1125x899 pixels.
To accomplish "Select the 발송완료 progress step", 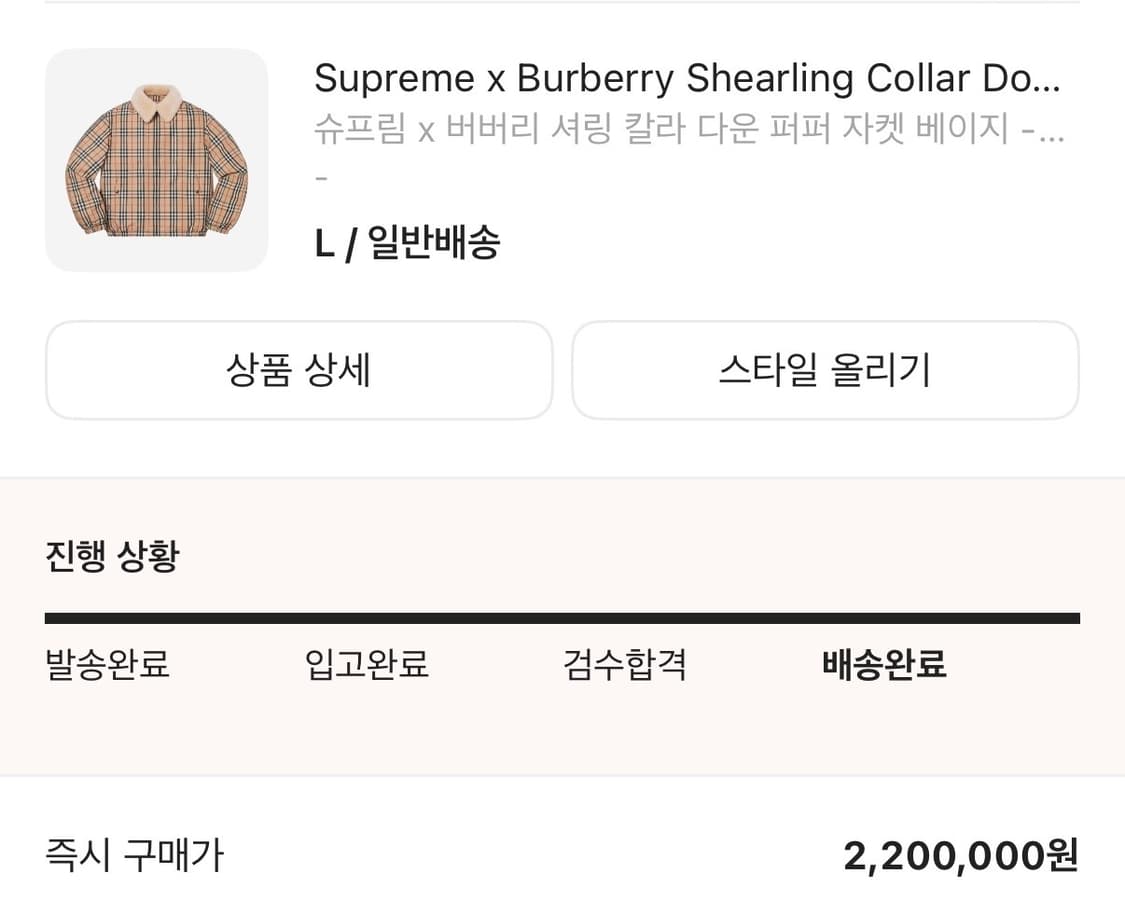I will (x=110, y=665).
